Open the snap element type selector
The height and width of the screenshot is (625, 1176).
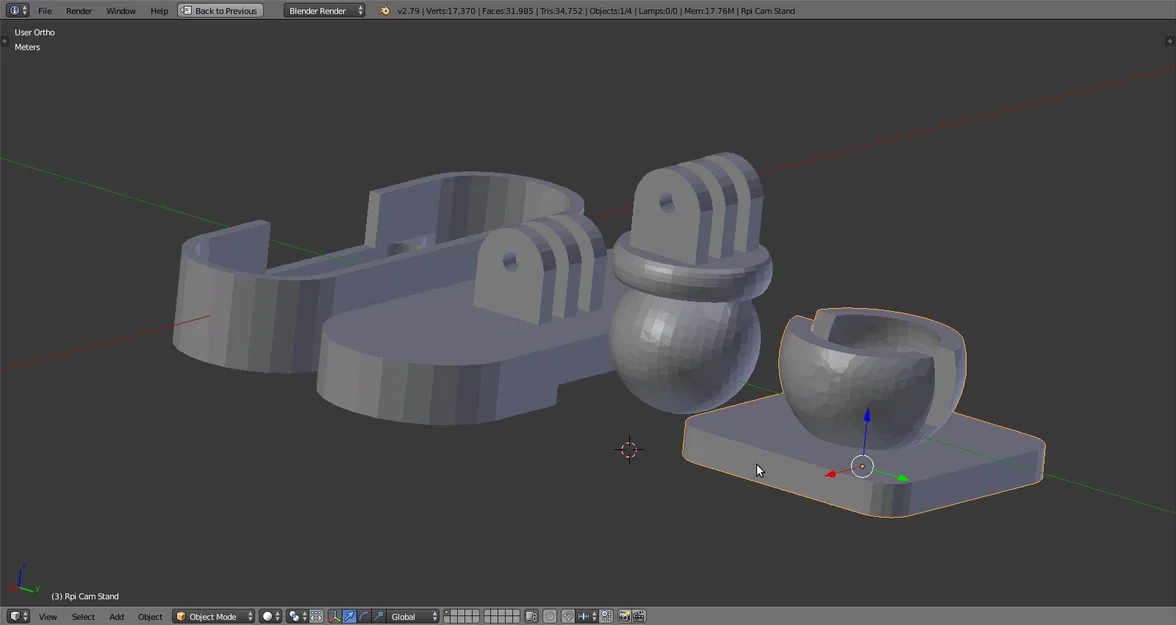[587, 617]
